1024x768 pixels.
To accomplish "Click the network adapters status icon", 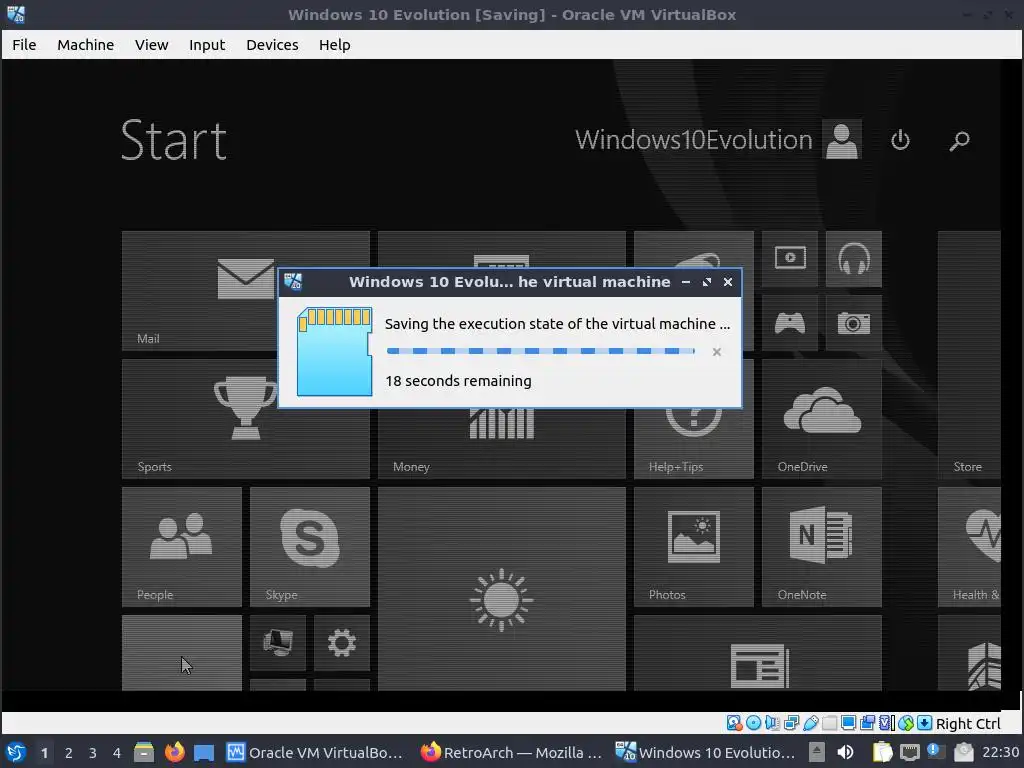I will coord(791,723).
